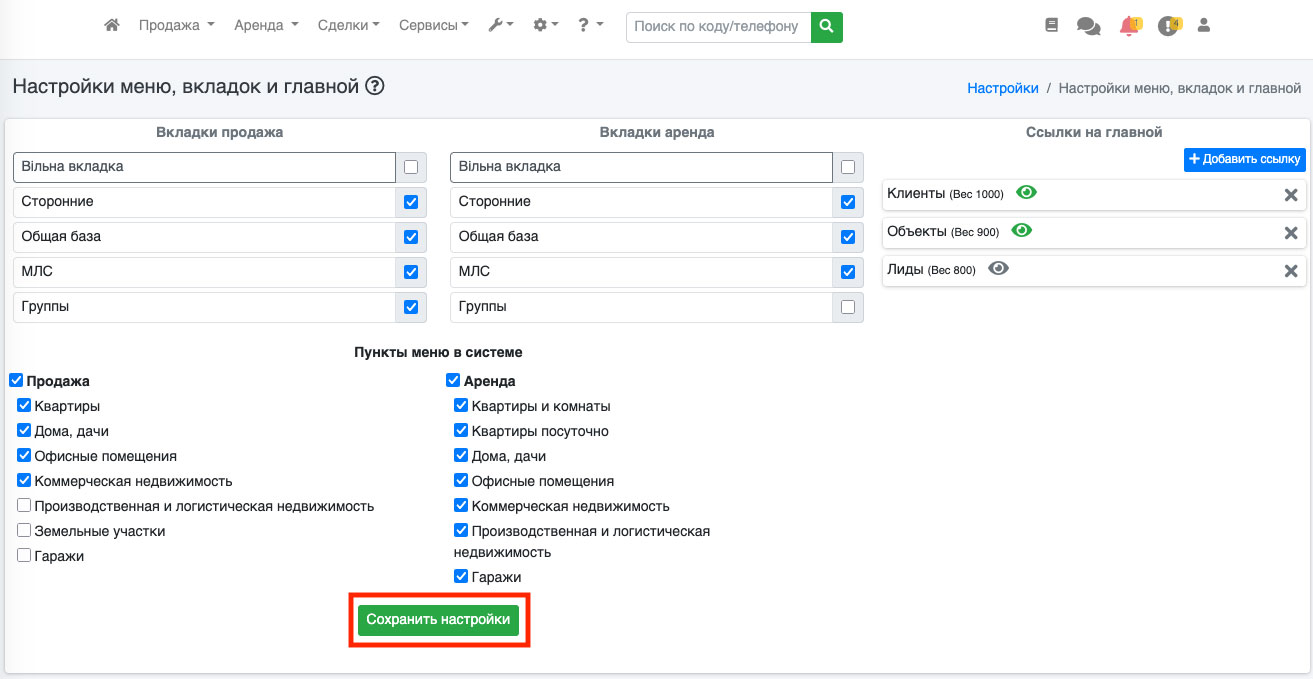Remove the Клиенты link with X
The width and height of the screenshot is (1313, 679).
[1290, 195]
